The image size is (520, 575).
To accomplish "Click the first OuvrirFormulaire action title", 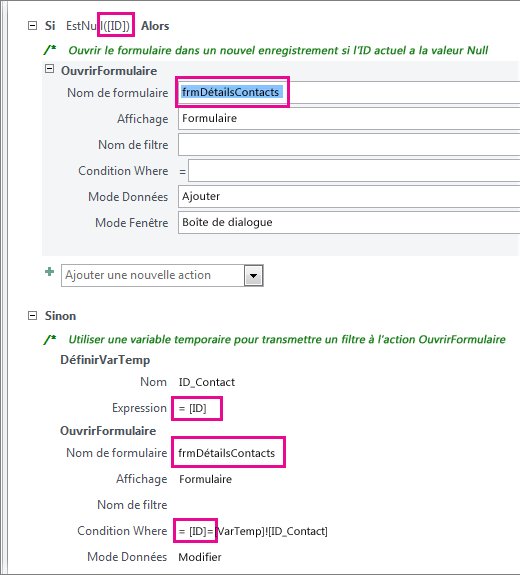I will 109,71.
